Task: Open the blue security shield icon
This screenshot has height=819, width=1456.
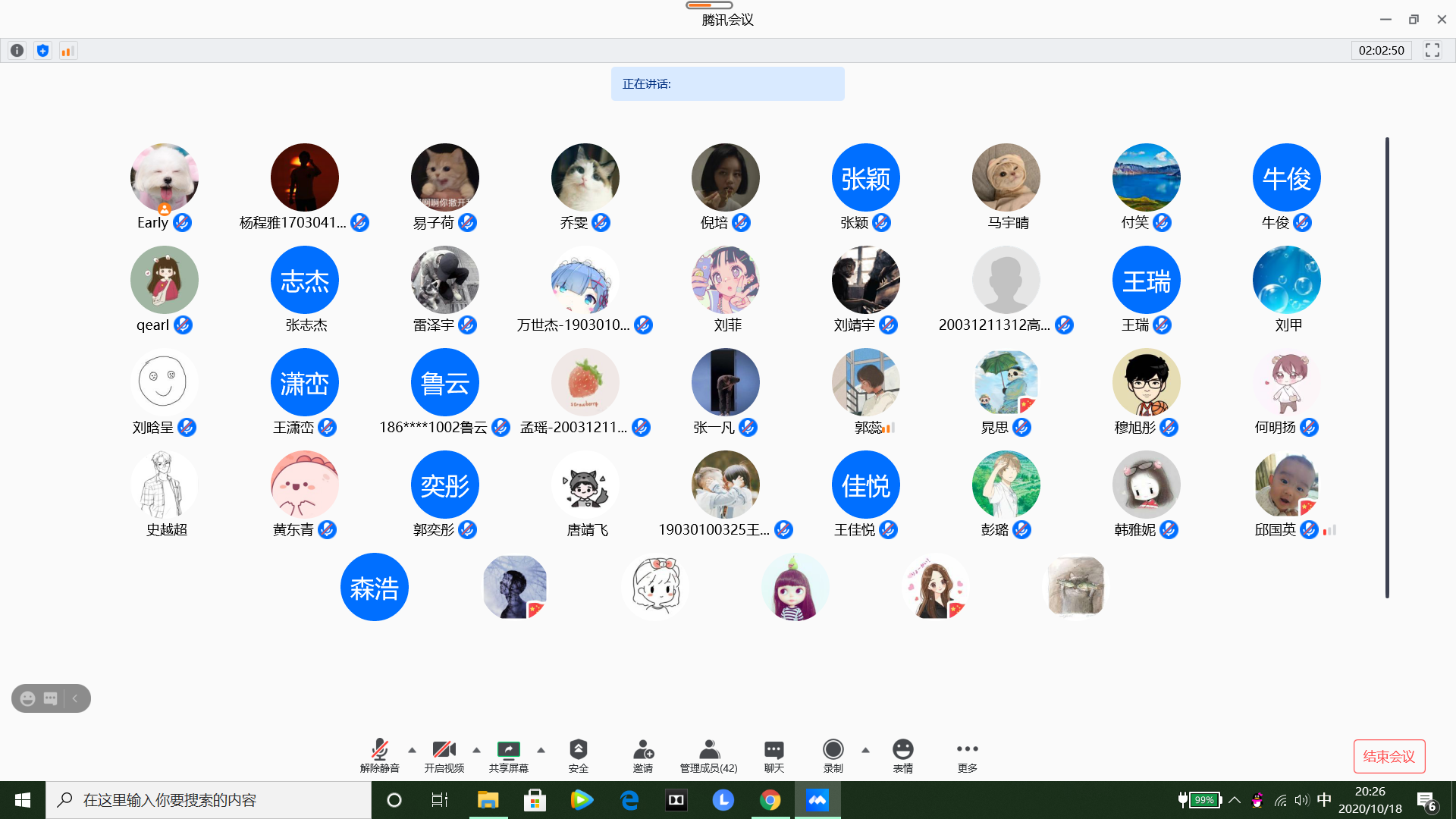Action: point(42,51)
